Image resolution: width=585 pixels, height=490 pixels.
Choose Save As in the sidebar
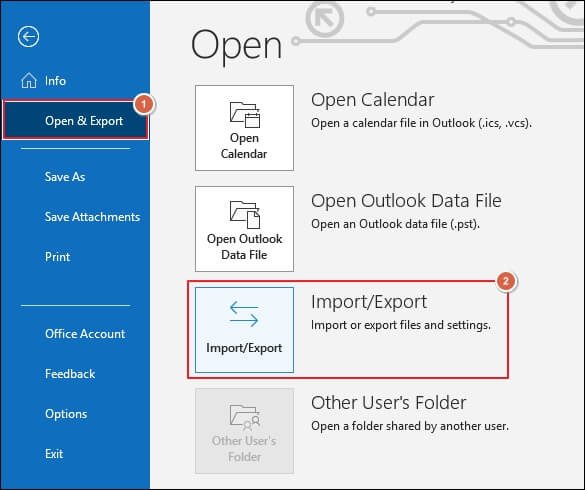click(65, 177)
